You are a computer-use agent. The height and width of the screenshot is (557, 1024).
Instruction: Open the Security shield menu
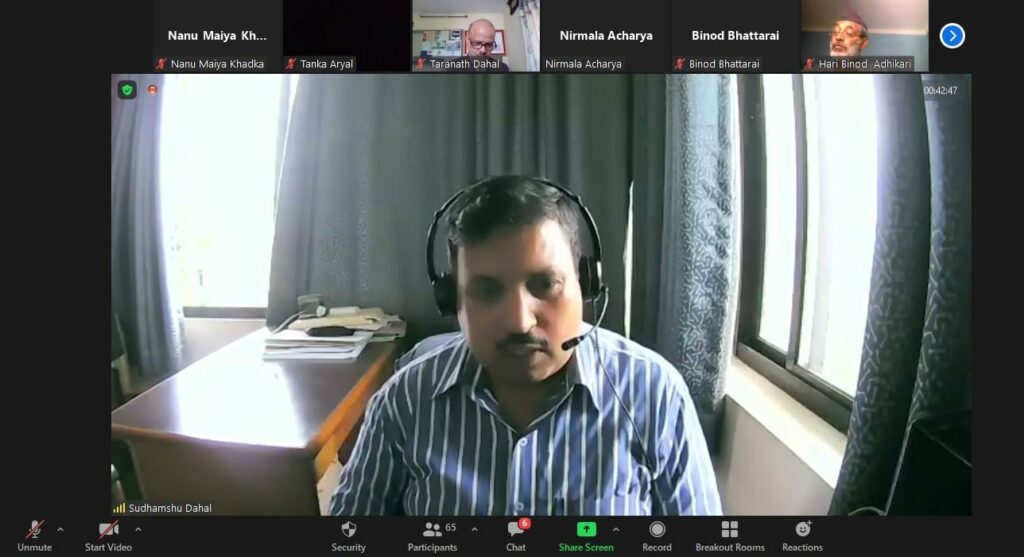348,534
